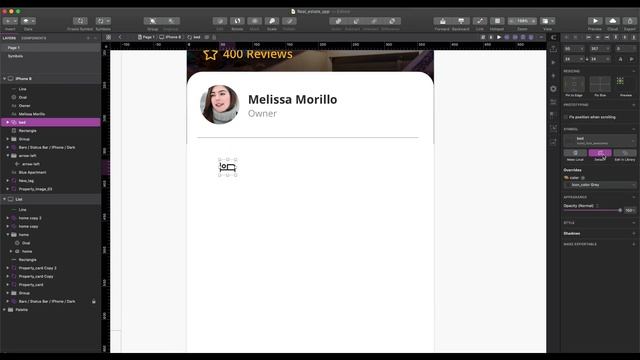
Task: Select the bed icon on canvas
Action: pos(227,167)
